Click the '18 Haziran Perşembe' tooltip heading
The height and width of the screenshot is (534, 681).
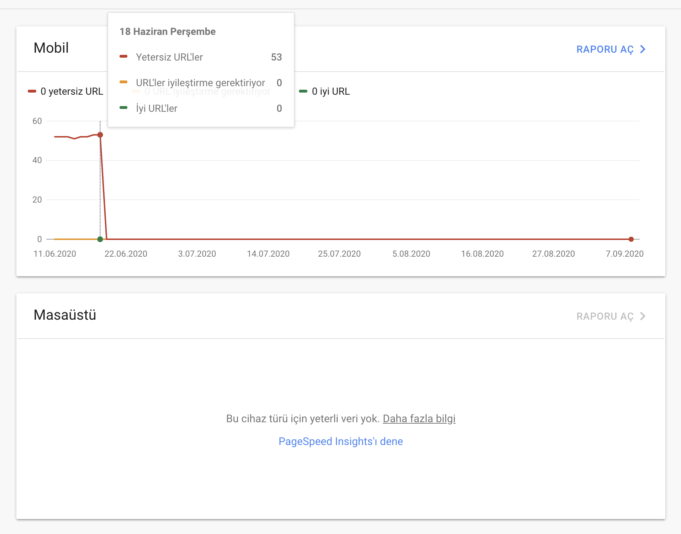pyautogui.click(x=167, y=32)
